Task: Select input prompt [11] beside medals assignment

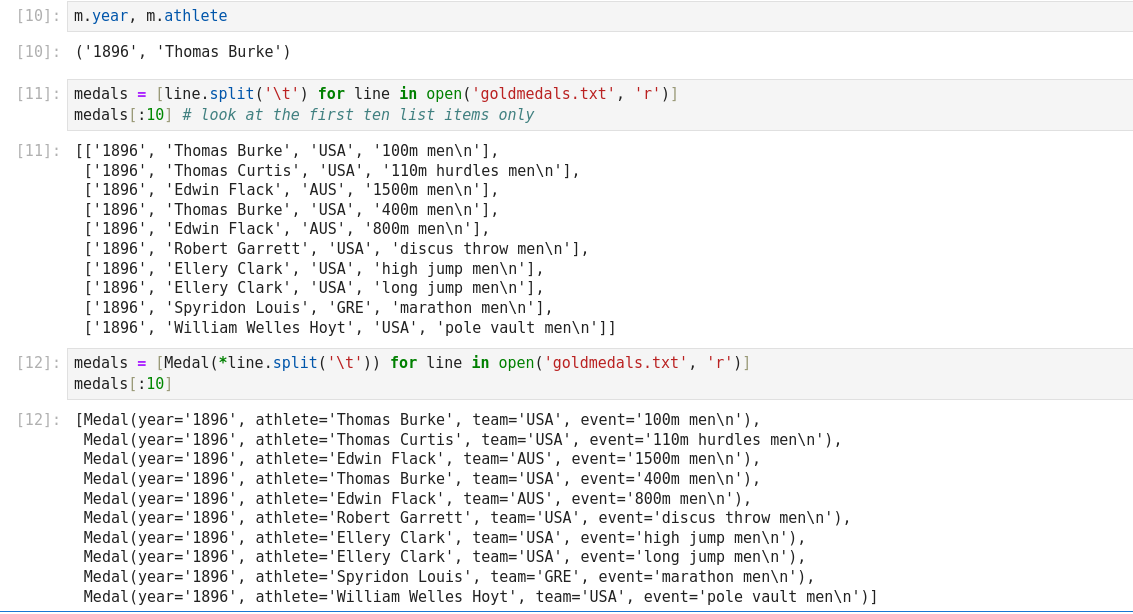Action: (x=39, y=94)
